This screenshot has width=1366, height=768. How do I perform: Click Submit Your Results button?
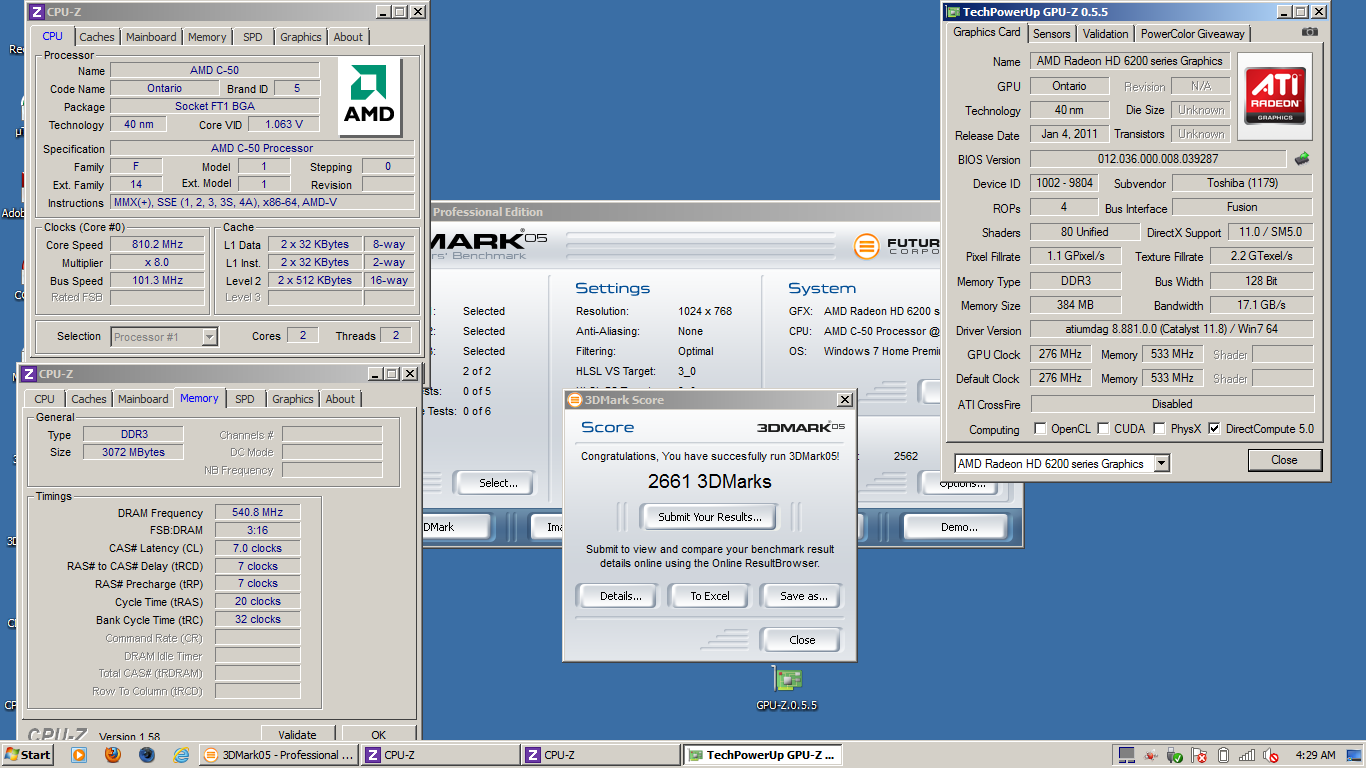710,517
